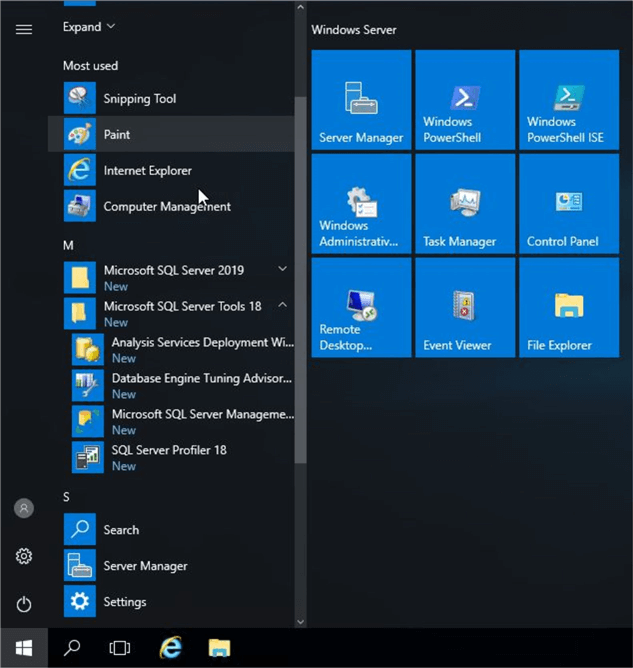Screen dimensions: 633x668
Task: Click the Expand dropdown above Most used
Action: click(x=89, y=27)
